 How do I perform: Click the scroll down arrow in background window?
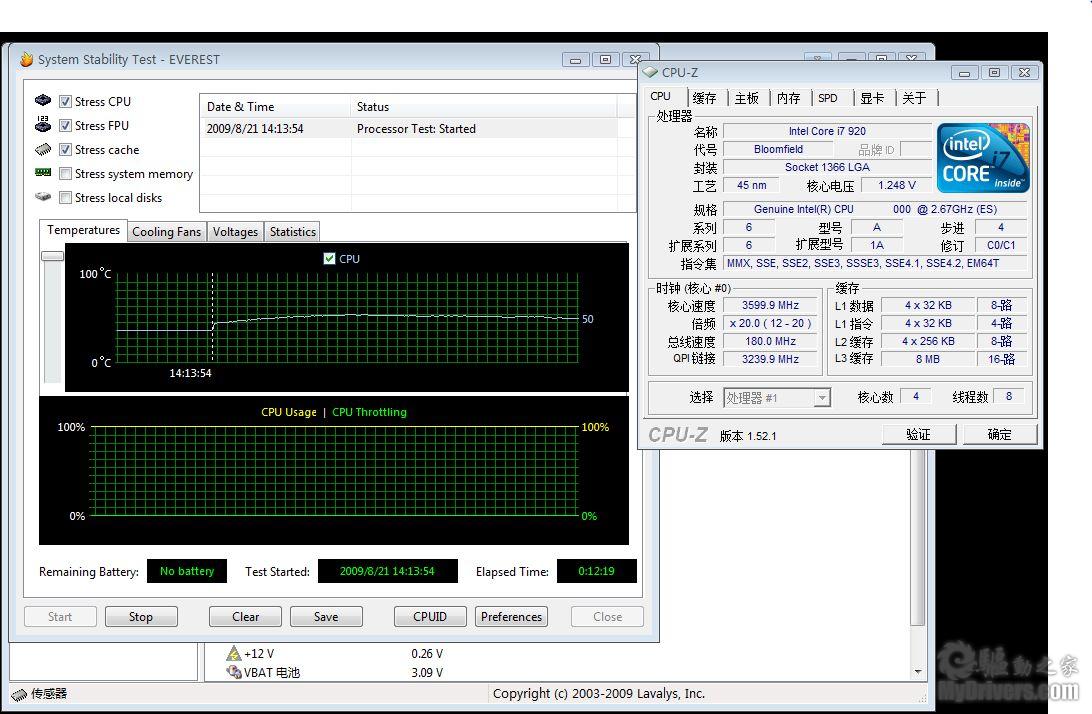click(918, 672)
